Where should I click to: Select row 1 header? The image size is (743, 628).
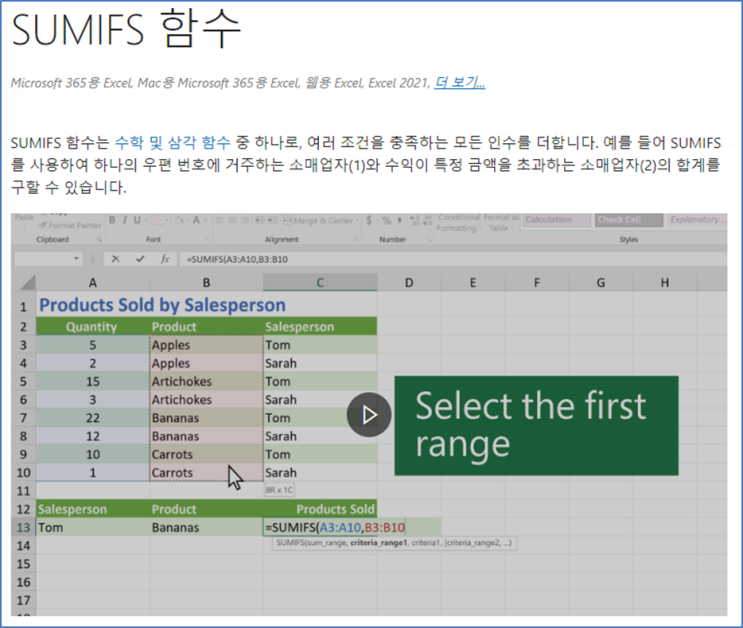(x=23, y=307)
